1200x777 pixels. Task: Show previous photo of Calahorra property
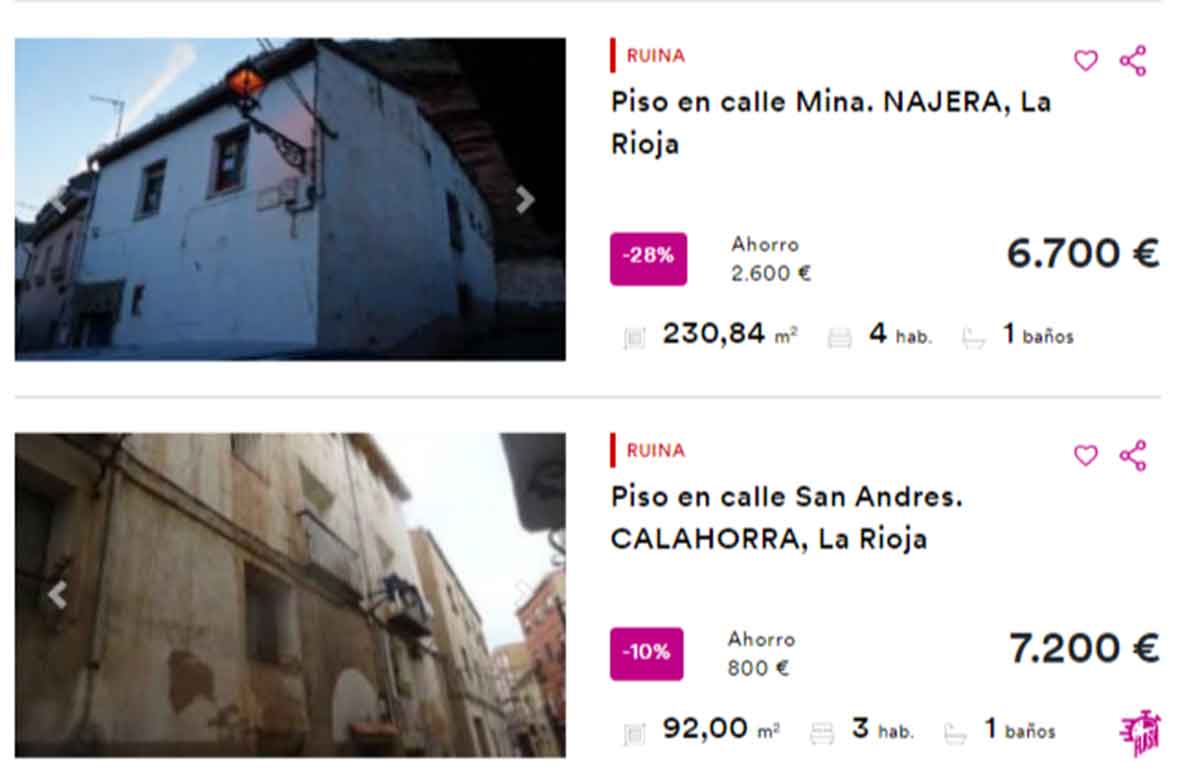pyautogui.click(x=57, y=596)
